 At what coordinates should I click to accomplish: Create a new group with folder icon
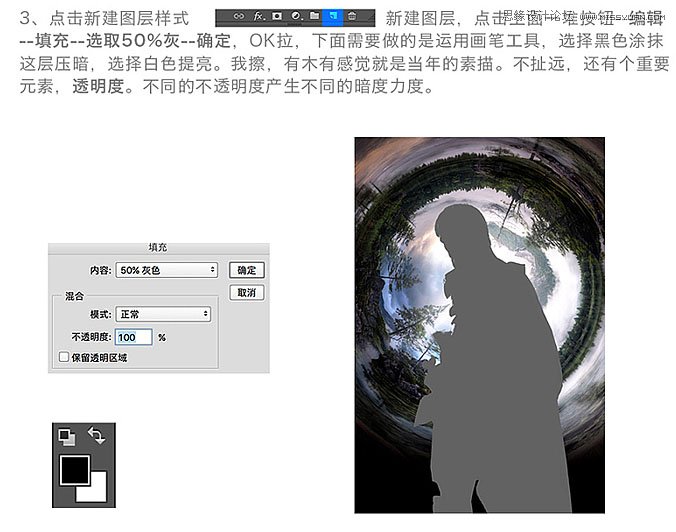(x=315, y=16)
